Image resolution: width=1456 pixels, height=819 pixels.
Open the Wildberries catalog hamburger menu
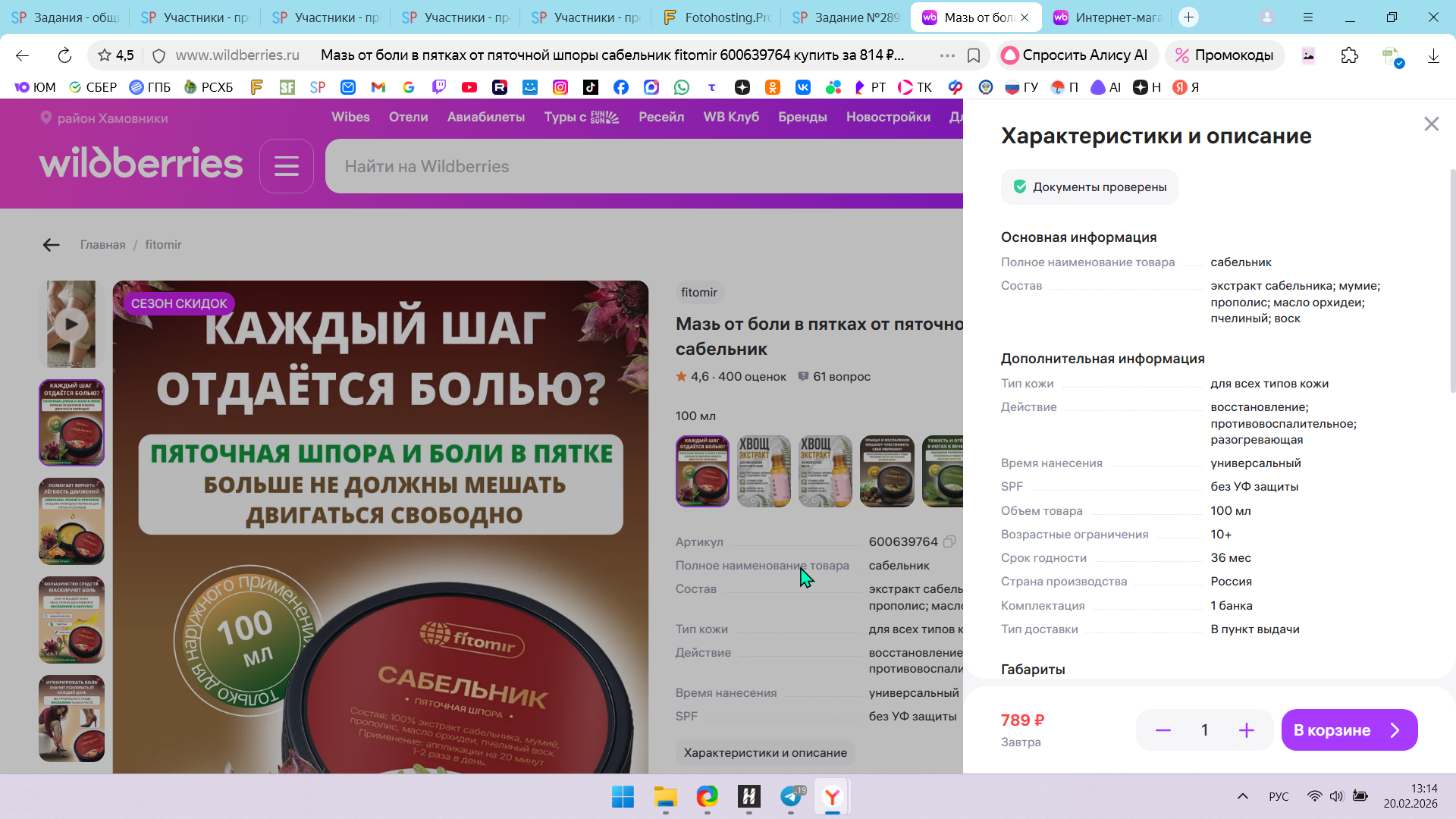pyautogui.click(x=286, y=166)
